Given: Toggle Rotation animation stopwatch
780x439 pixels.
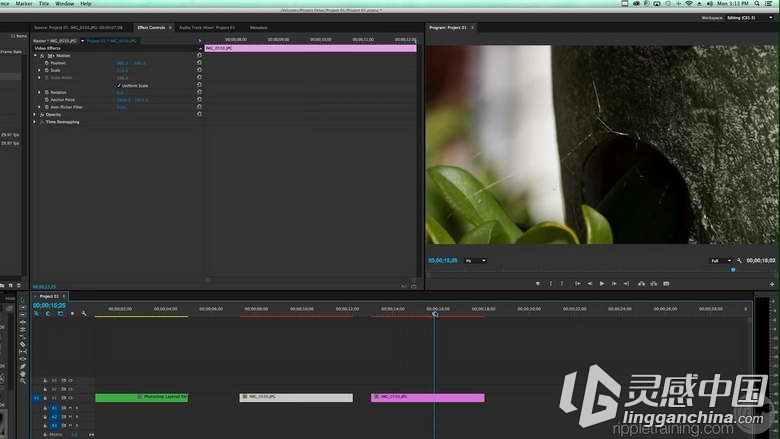Looking at the screenshot, I should (47, 92).
